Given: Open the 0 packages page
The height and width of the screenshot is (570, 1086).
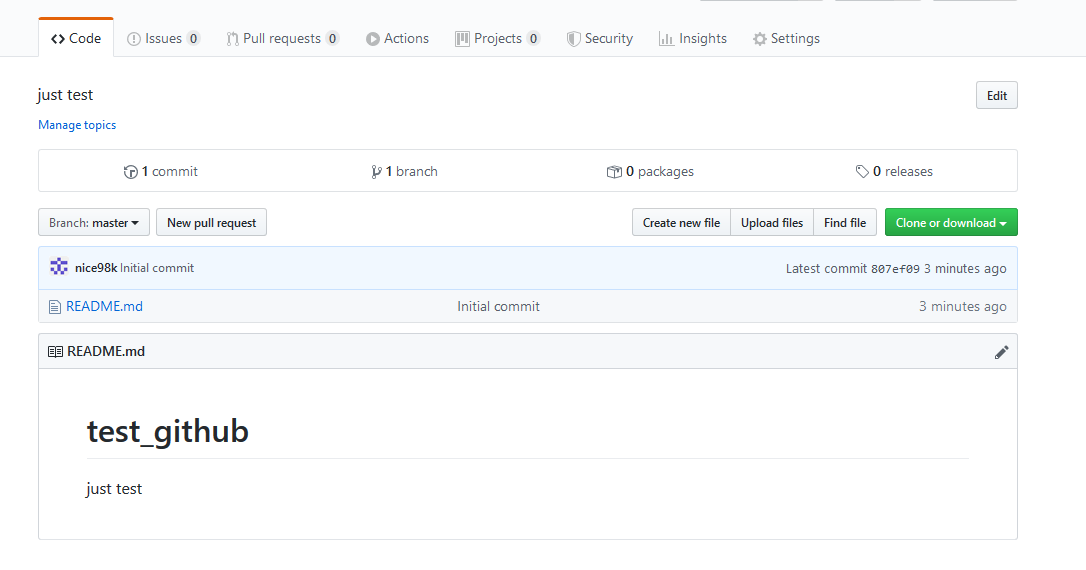Looking at the screenshot, I should [x=650, y=171].
